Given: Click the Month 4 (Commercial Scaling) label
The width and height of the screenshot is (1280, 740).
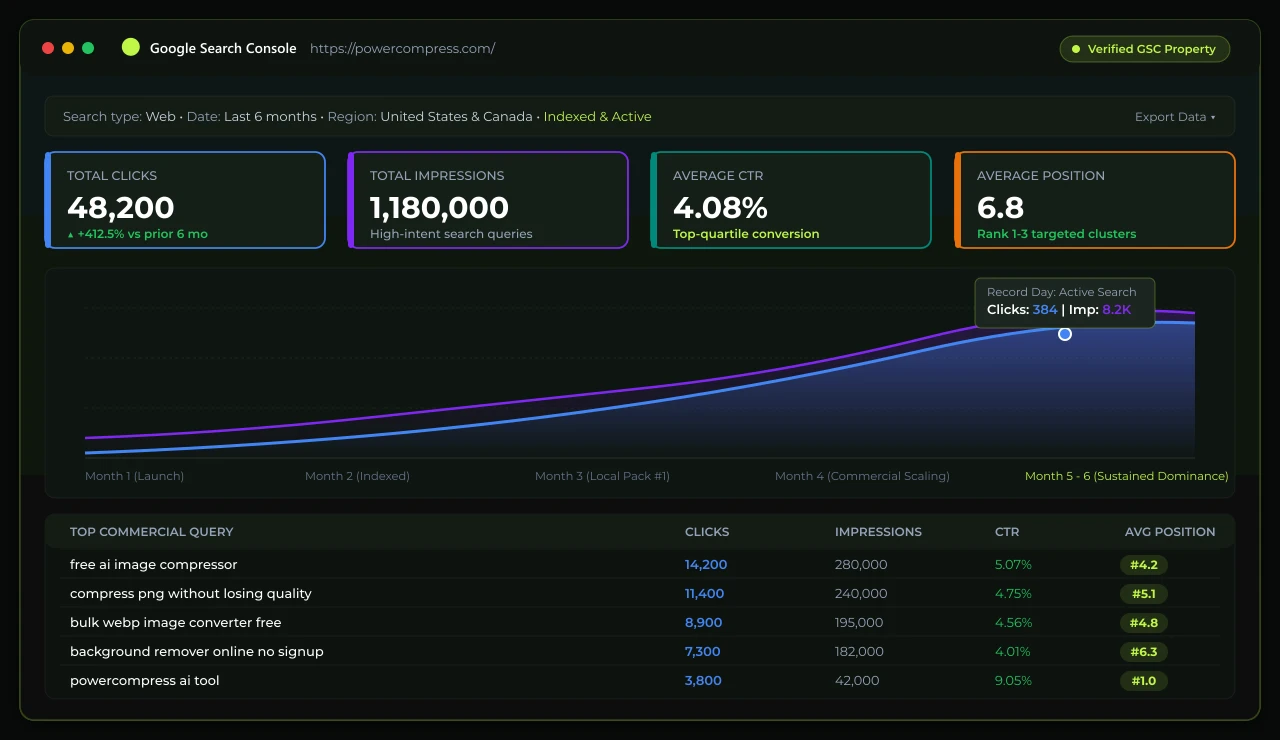Looking at the screenshot, I should click(x=862, y=476).
